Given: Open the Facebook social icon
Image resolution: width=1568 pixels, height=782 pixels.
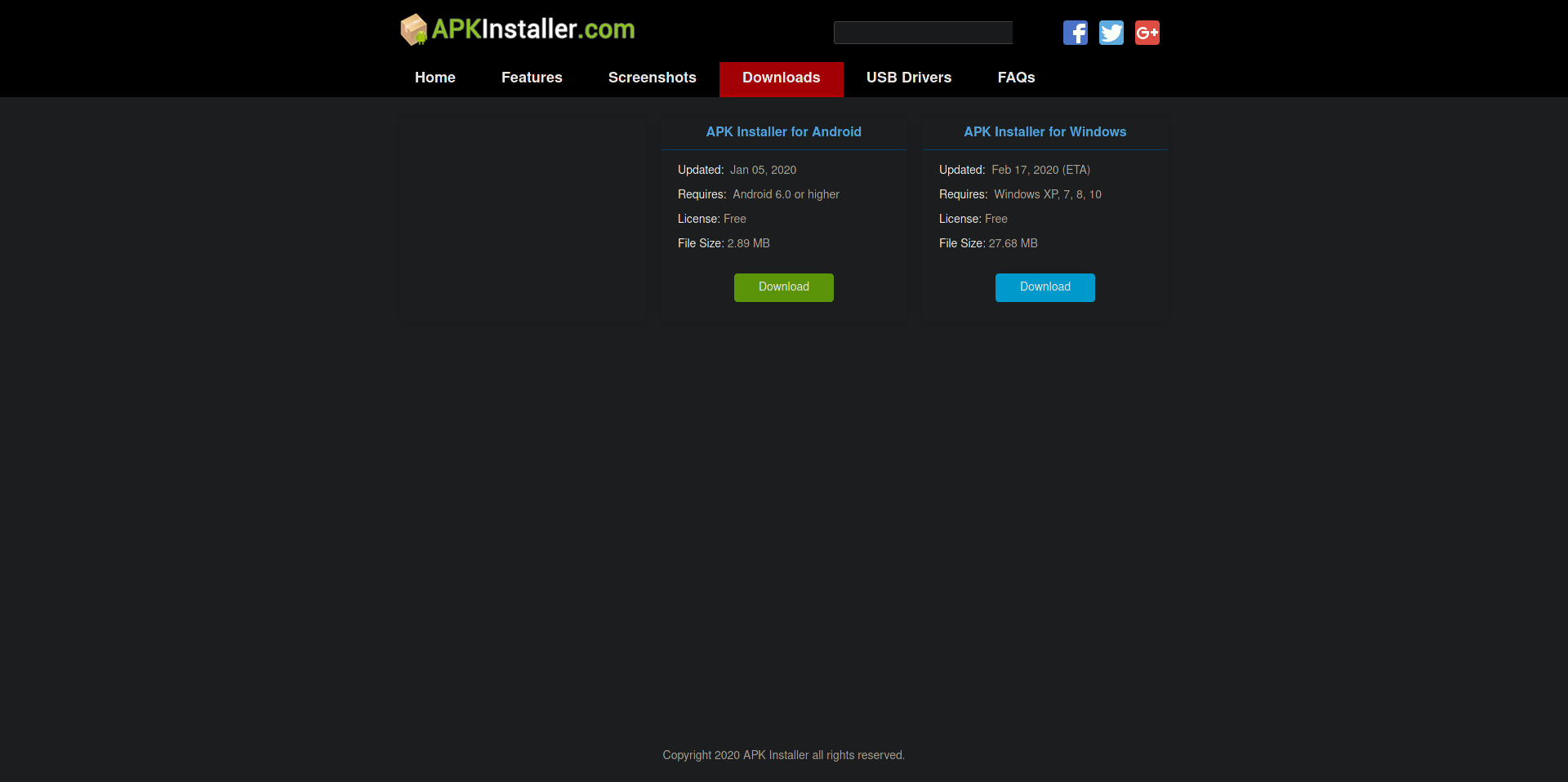Looking at the screenshot, I should tap(1075, 33).
